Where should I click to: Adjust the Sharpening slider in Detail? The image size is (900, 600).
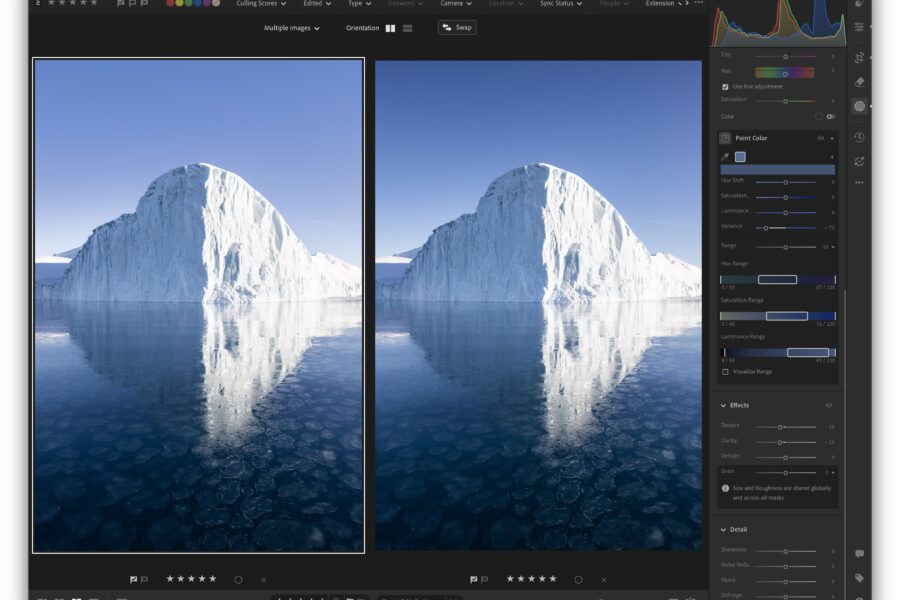coord(785,551)
